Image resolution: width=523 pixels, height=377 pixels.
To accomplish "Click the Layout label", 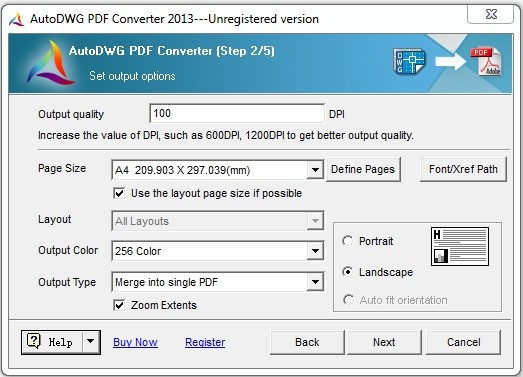I will (55, 219).
